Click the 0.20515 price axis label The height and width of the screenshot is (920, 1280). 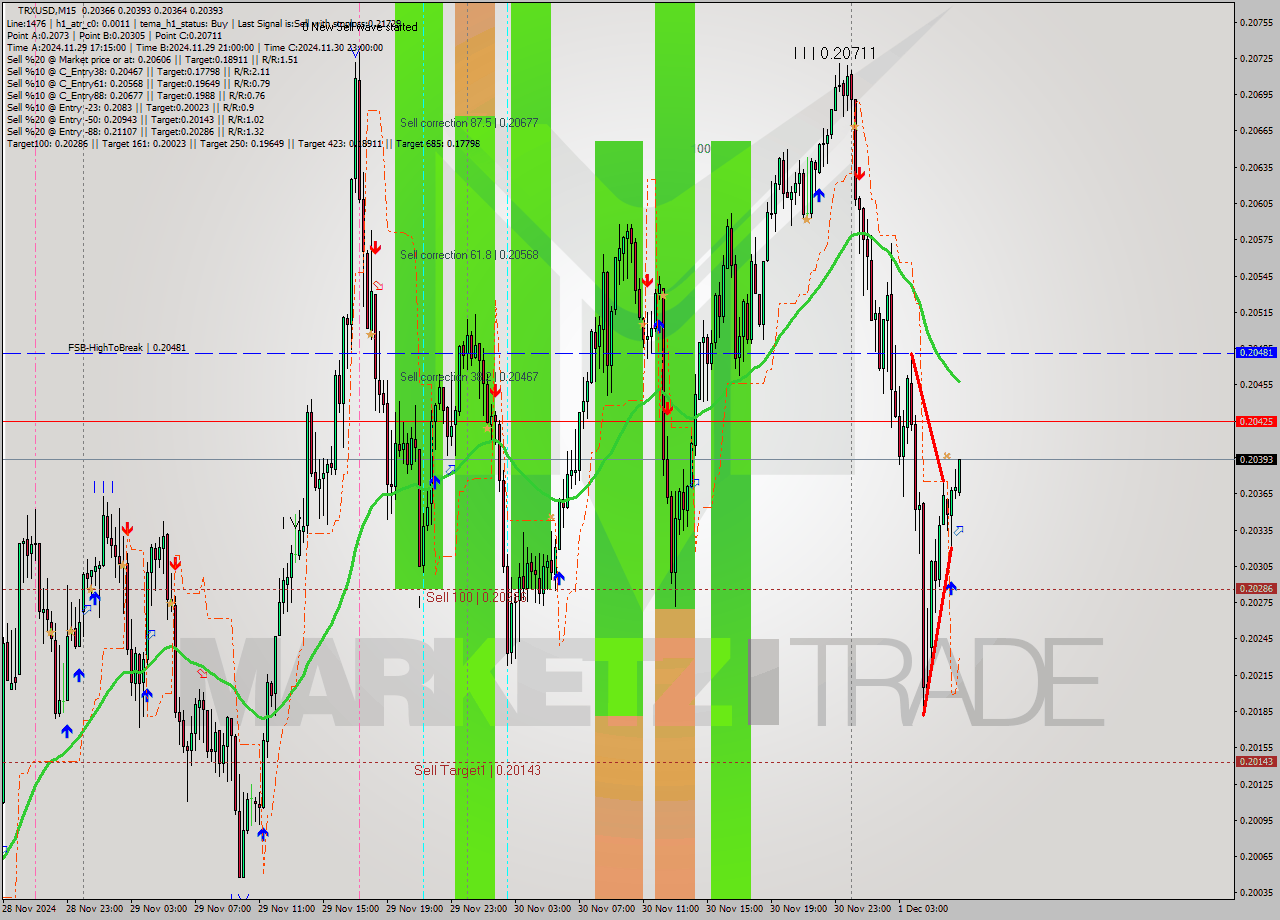click(1257, 312)
